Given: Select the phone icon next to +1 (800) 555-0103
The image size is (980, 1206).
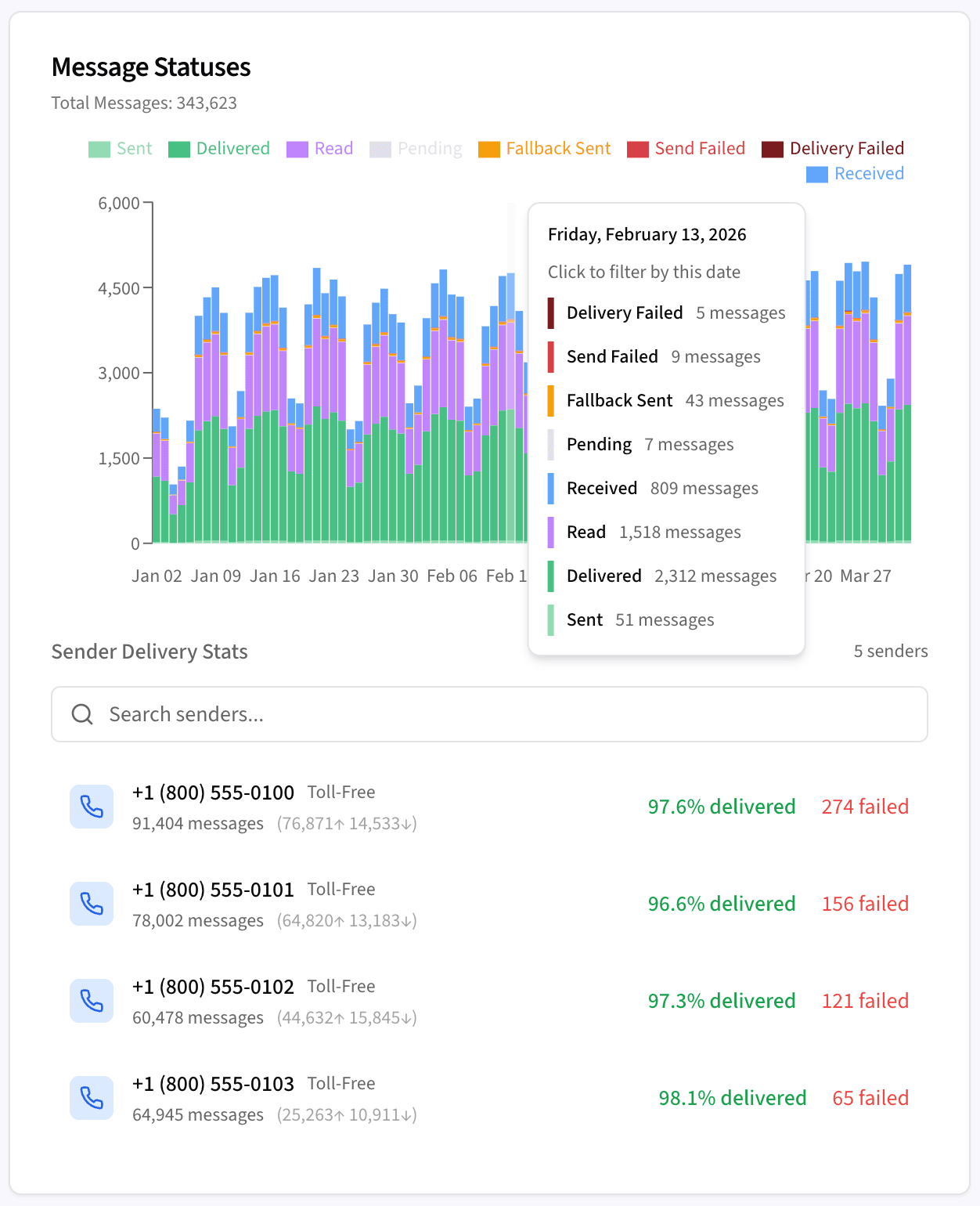Looking at the screenshot, I should click(91, 1097).
